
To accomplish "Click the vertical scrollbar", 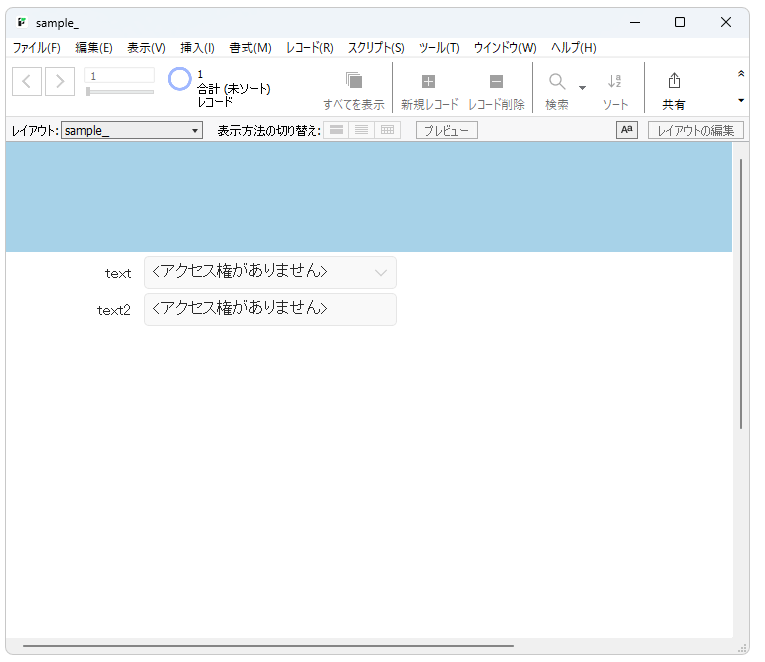I will 741,294.
